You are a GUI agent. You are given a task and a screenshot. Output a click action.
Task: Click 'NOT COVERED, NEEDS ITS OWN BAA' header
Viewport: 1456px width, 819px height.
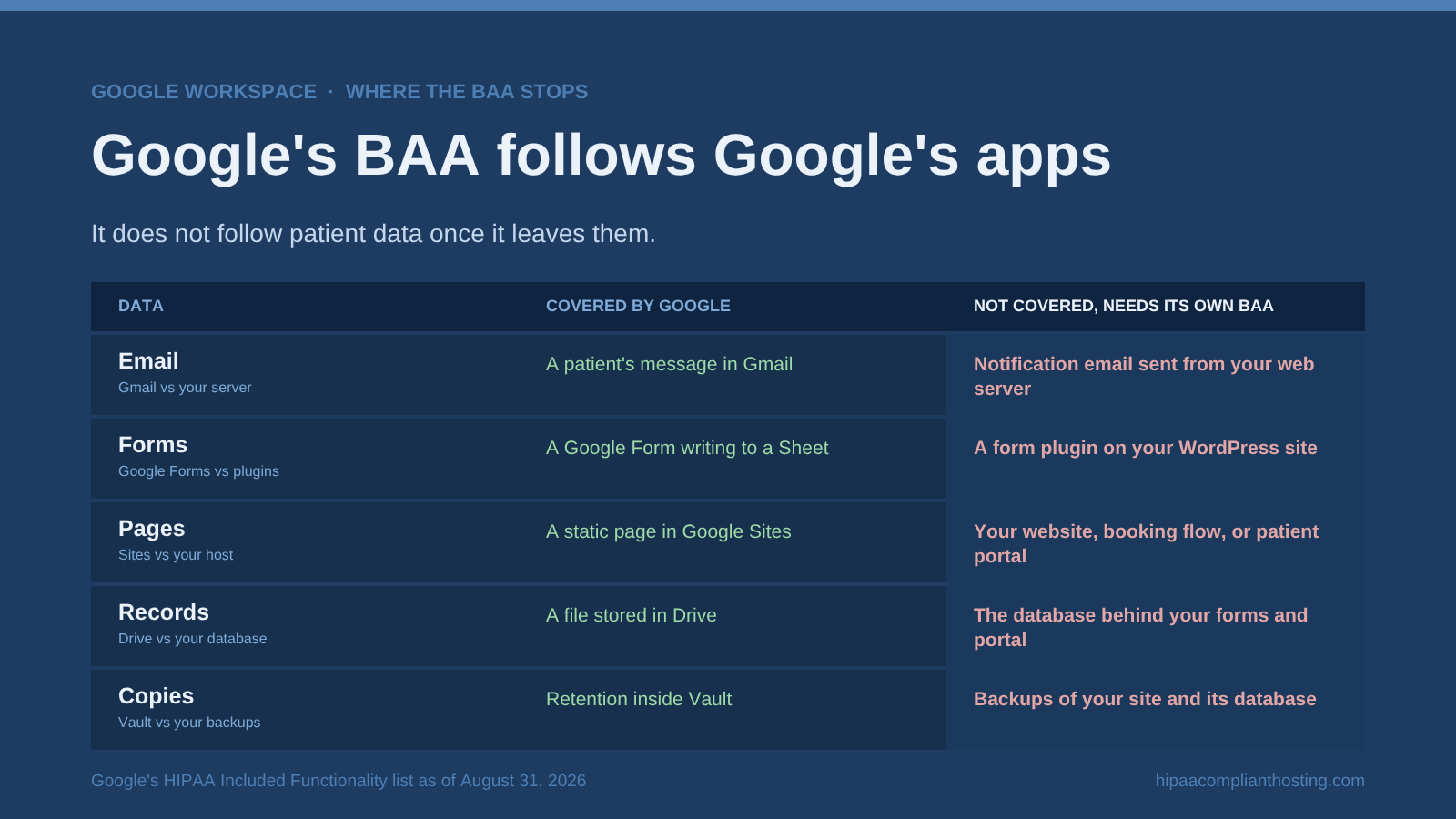(1124, 306)
